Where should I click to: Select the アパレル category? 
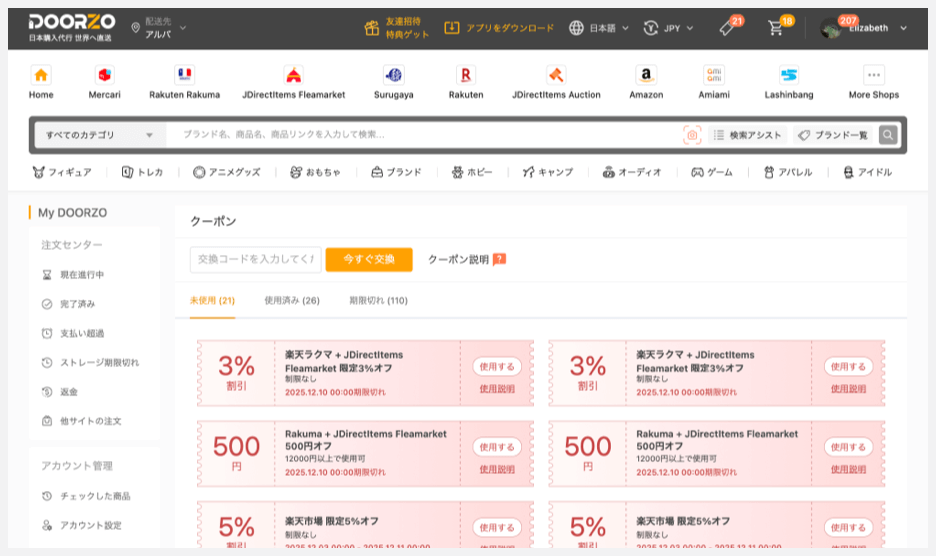tap(788, 172)
